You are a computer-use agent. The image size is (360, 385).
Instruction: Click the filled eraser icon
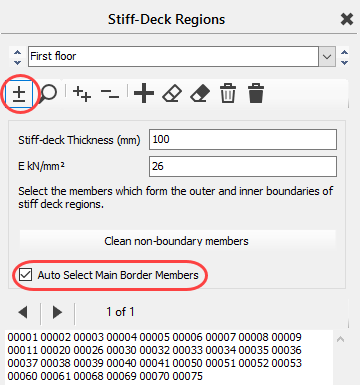coord(200,94)
